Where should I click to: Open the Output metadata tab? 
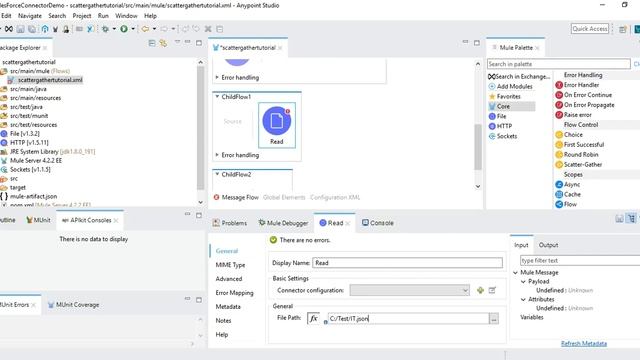tap(548, 245)
